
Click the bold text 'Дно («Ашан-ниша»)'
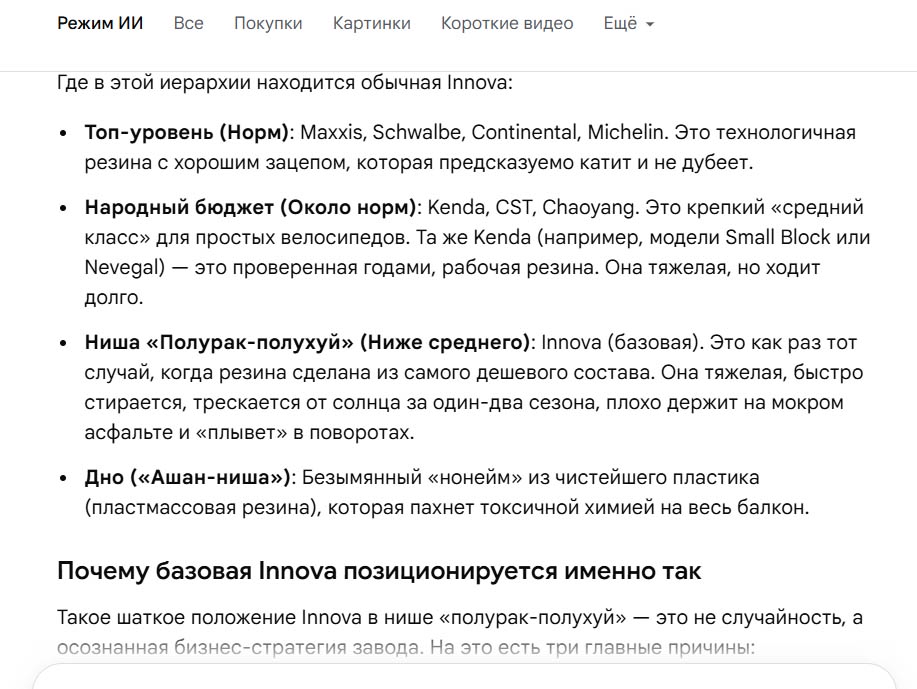pyautogui.click(x=188, y=477)
